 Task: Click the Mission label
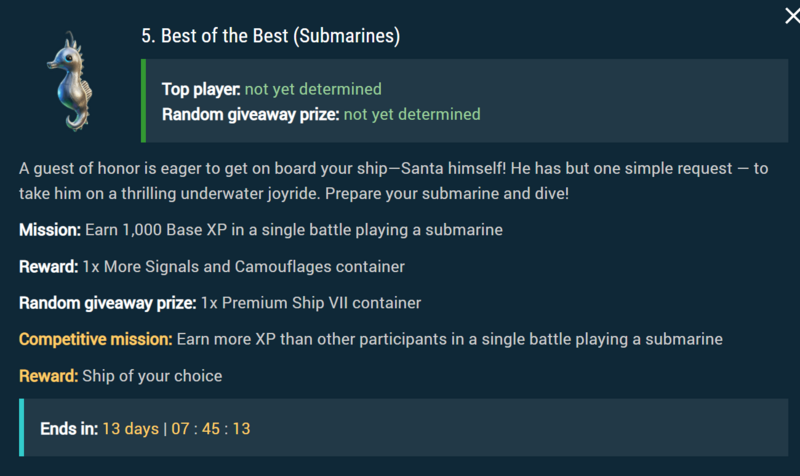50,230
